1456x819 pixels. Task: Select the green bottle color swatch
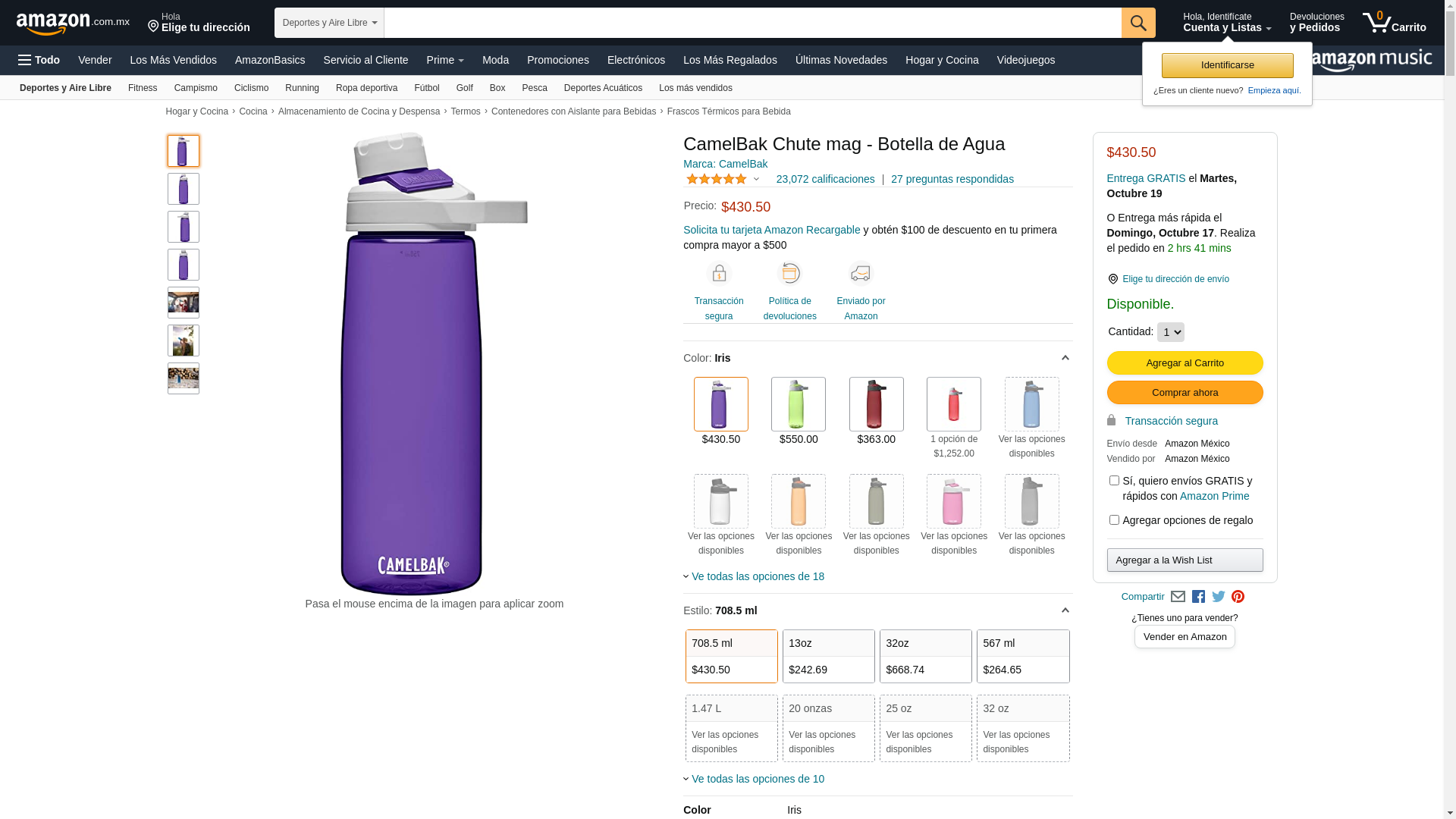click(799, 404)
